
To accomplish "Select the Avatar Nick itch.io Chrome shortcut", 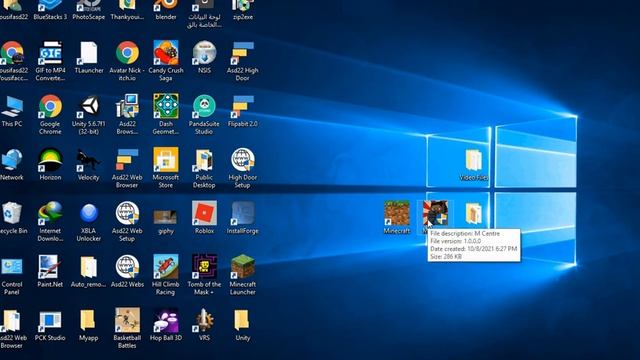I will (x=127, y=61).
